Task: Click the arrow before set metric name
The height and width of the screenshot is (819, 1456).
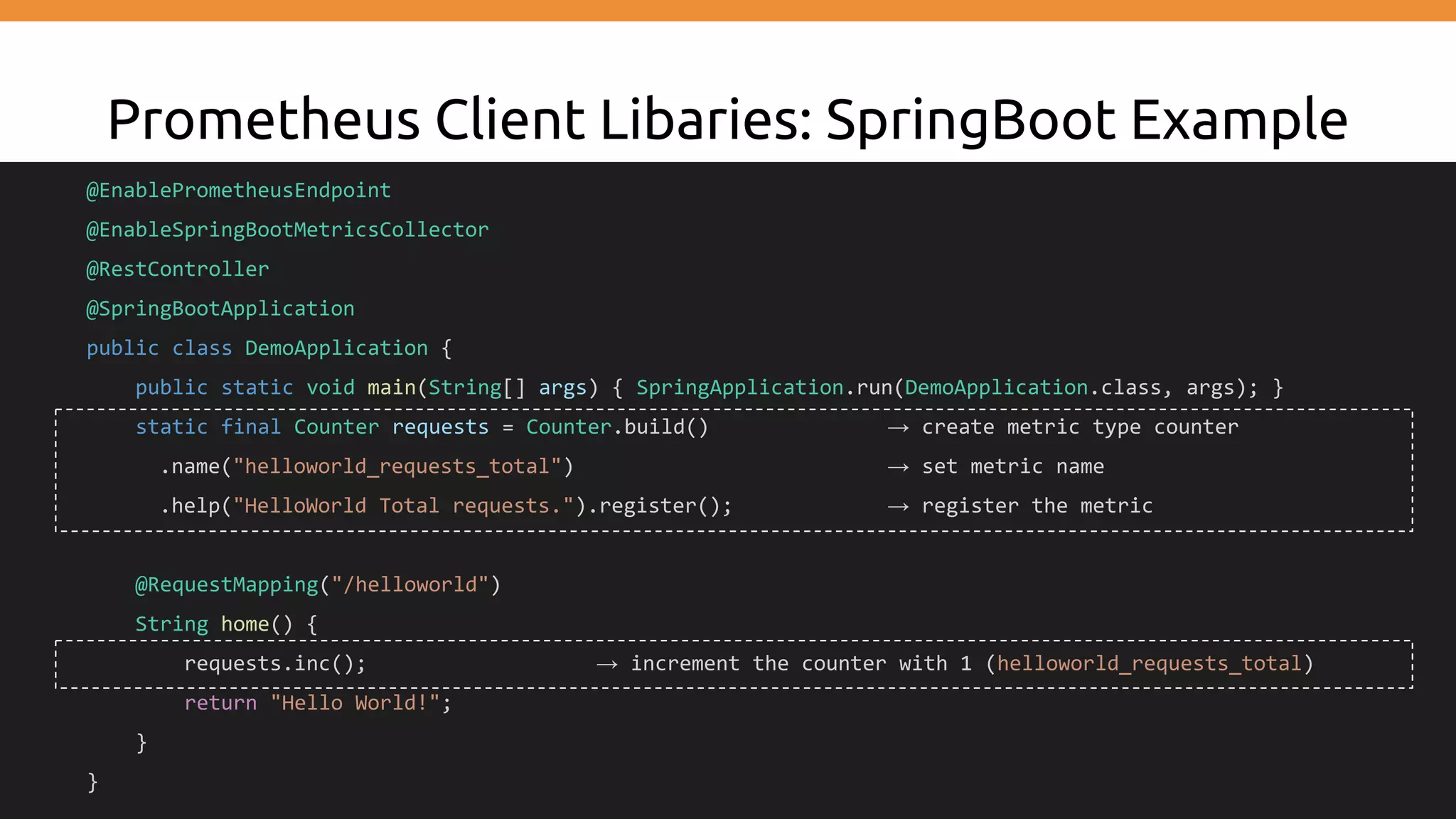Action: (898, 467)
